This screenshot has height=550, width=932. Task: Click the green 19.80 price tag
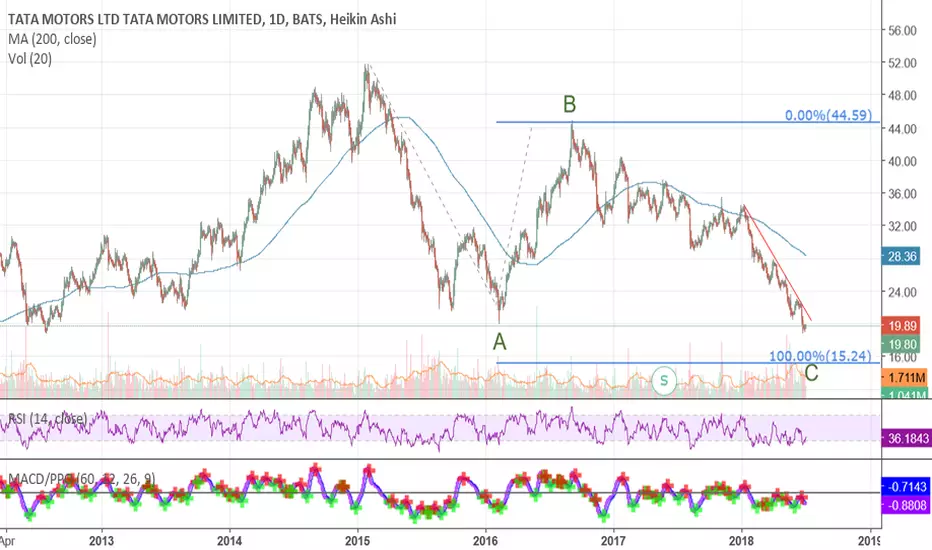[902, 344]
